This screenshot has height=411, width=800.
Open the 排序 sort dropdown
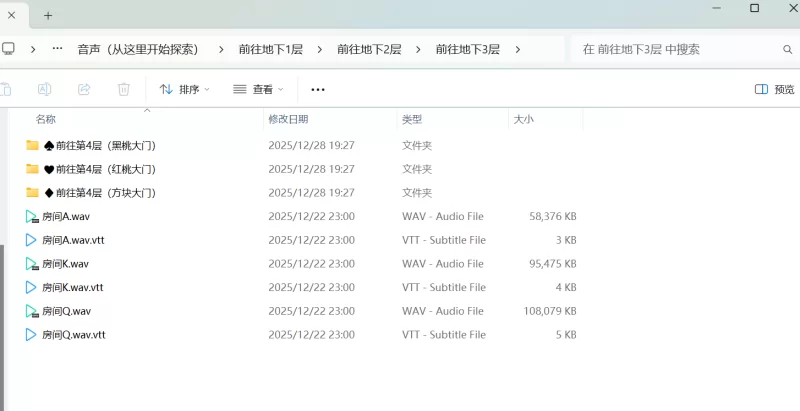point(184,89)
